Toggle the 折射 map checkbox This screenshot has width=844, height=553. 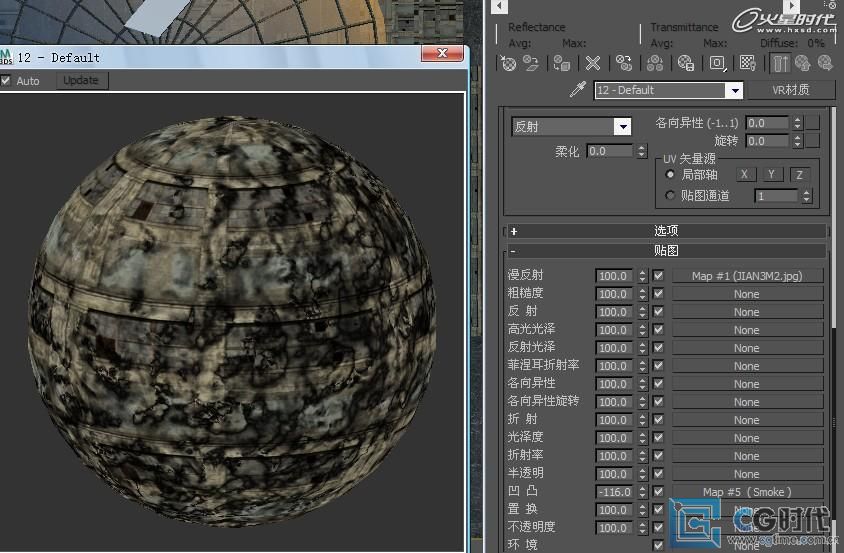click(x=658, y=419)
